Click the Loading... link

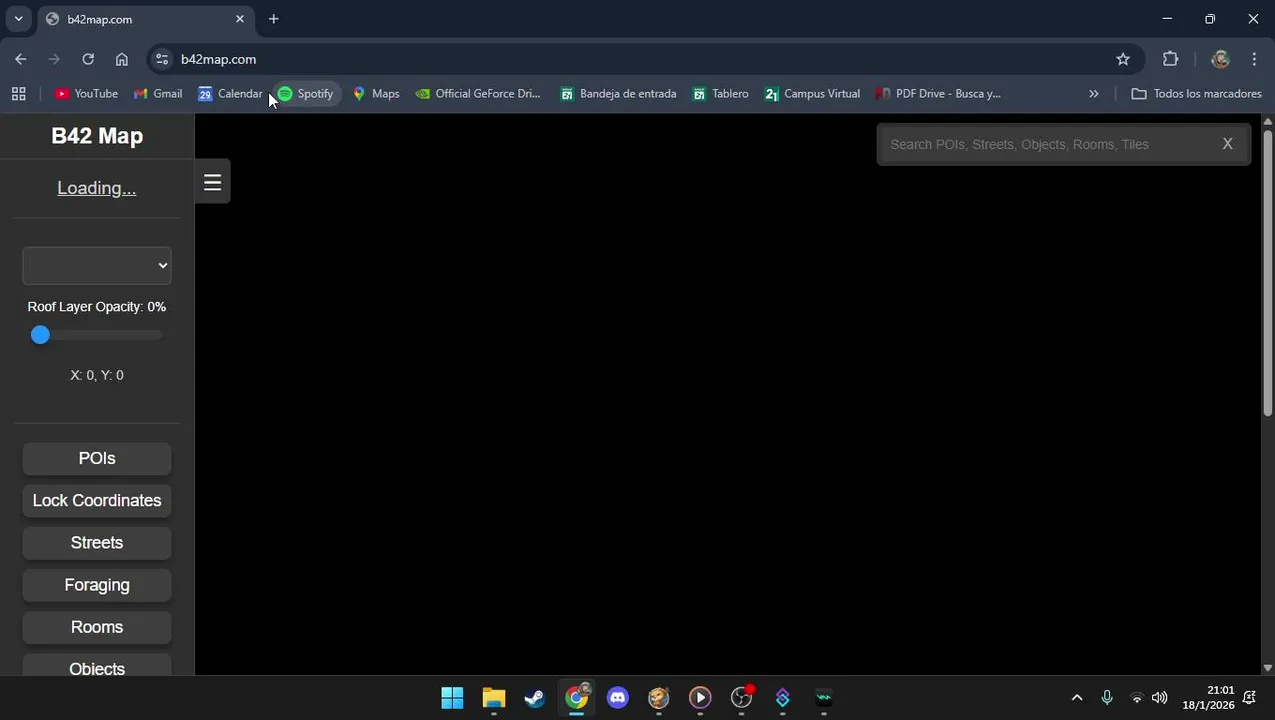coord(97,188)
